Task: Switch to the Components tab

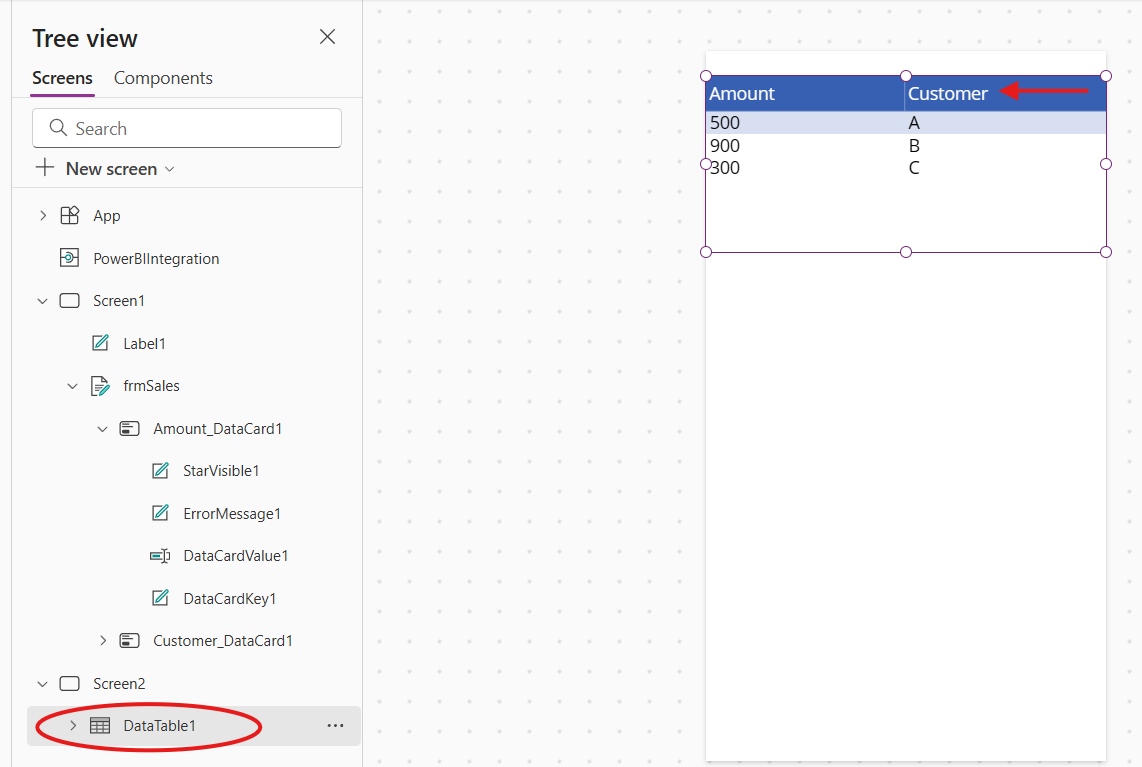Action: (163, 78)
